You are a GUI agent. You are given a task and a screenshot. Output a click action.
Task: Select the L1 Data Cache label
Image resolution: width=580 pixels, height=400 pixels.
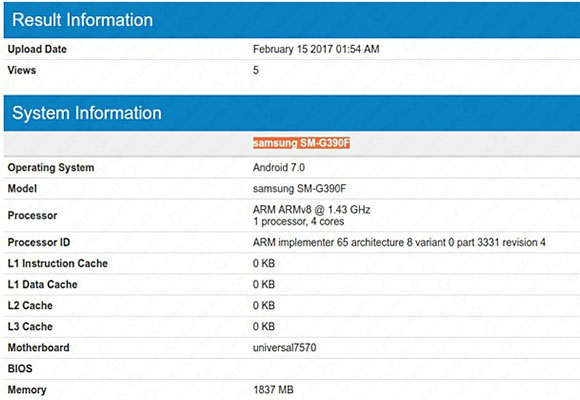pyautogui.click(x=43, y=285)
